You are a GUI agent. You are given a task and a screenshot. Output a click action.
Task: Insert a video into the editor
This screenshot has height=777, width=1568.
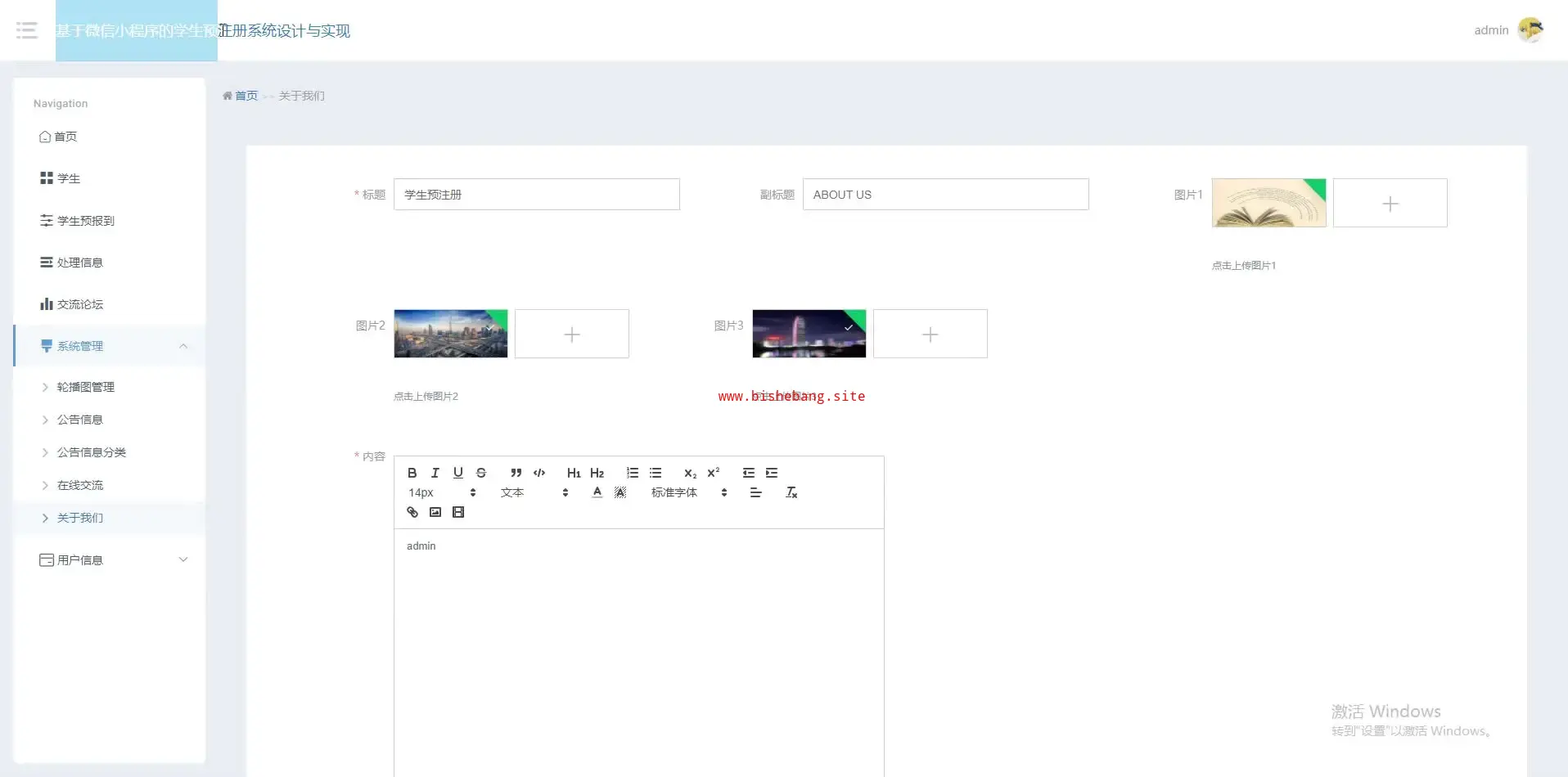click(x=458, y=512)
